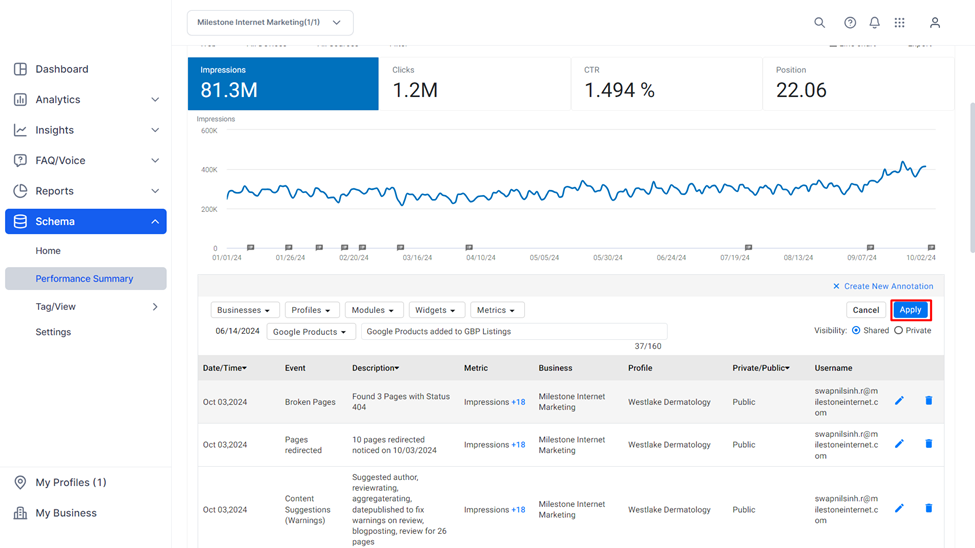975x548 pixels.
Task: Go to Schema Settings
Action: [x=53, y=332]
